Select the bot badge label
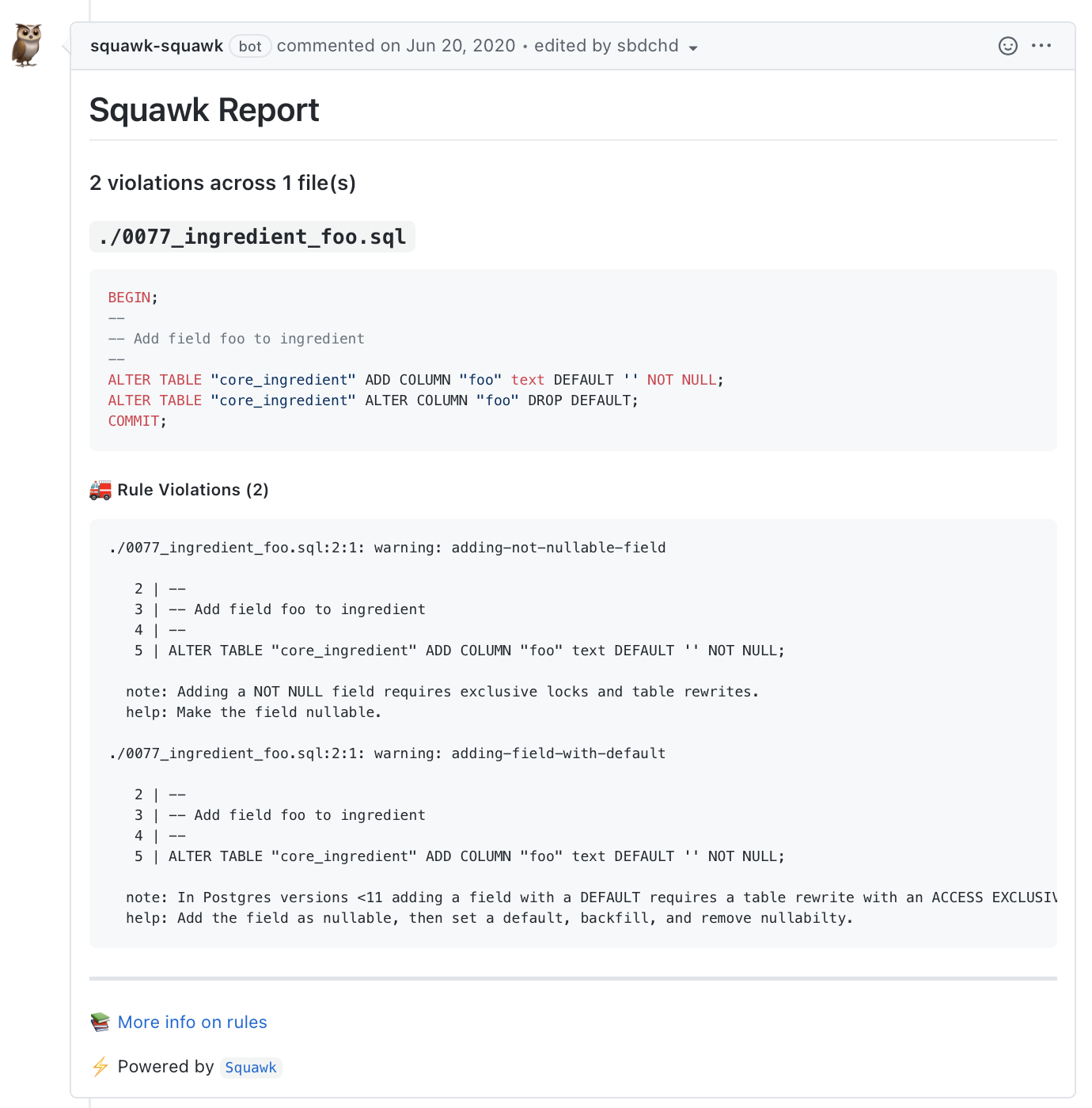 (250, 46)
